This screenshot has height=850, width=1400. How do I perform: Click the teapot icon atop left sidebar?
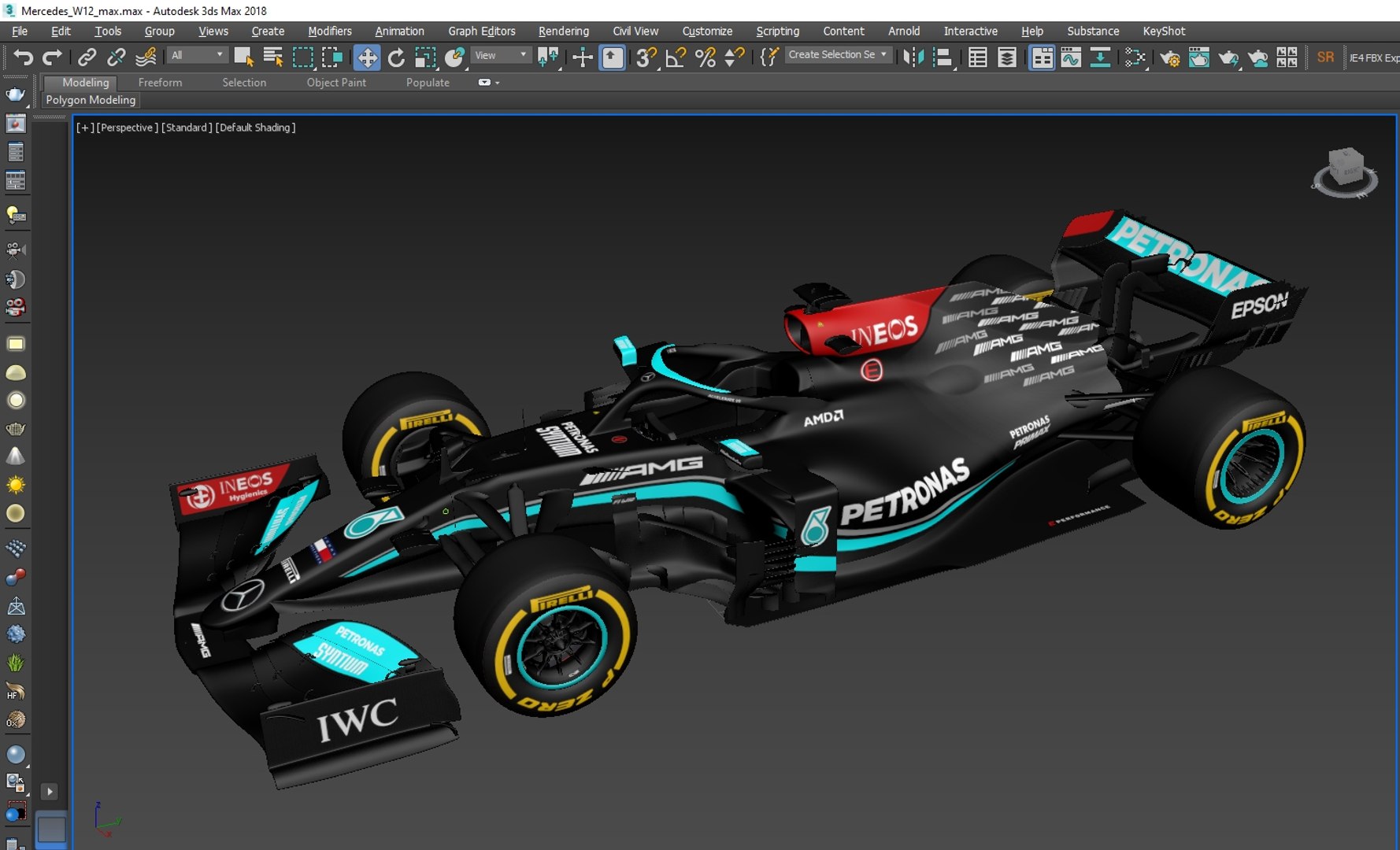coord(15,94)
